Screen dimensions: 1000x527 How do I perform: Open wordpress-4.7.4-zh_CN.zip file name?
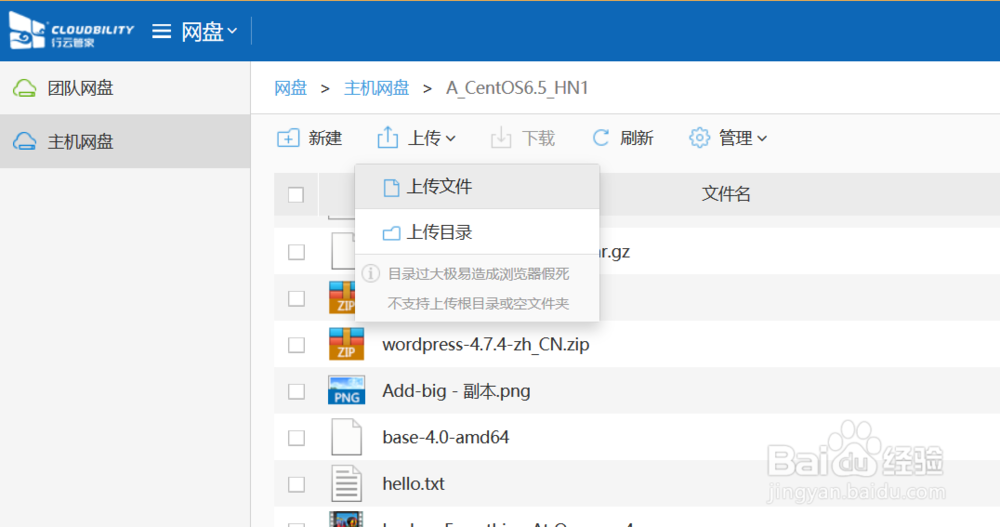click(485, 345)
